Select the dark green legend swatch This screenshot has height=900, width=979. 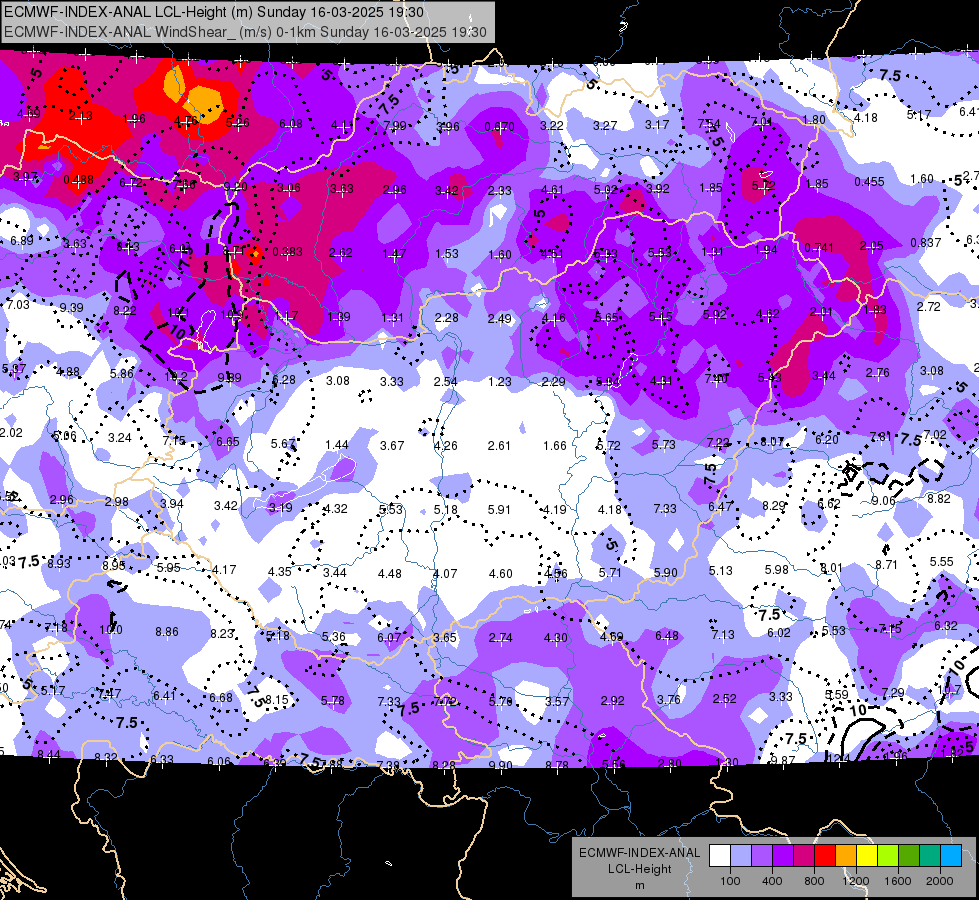[x=909, y=856]
